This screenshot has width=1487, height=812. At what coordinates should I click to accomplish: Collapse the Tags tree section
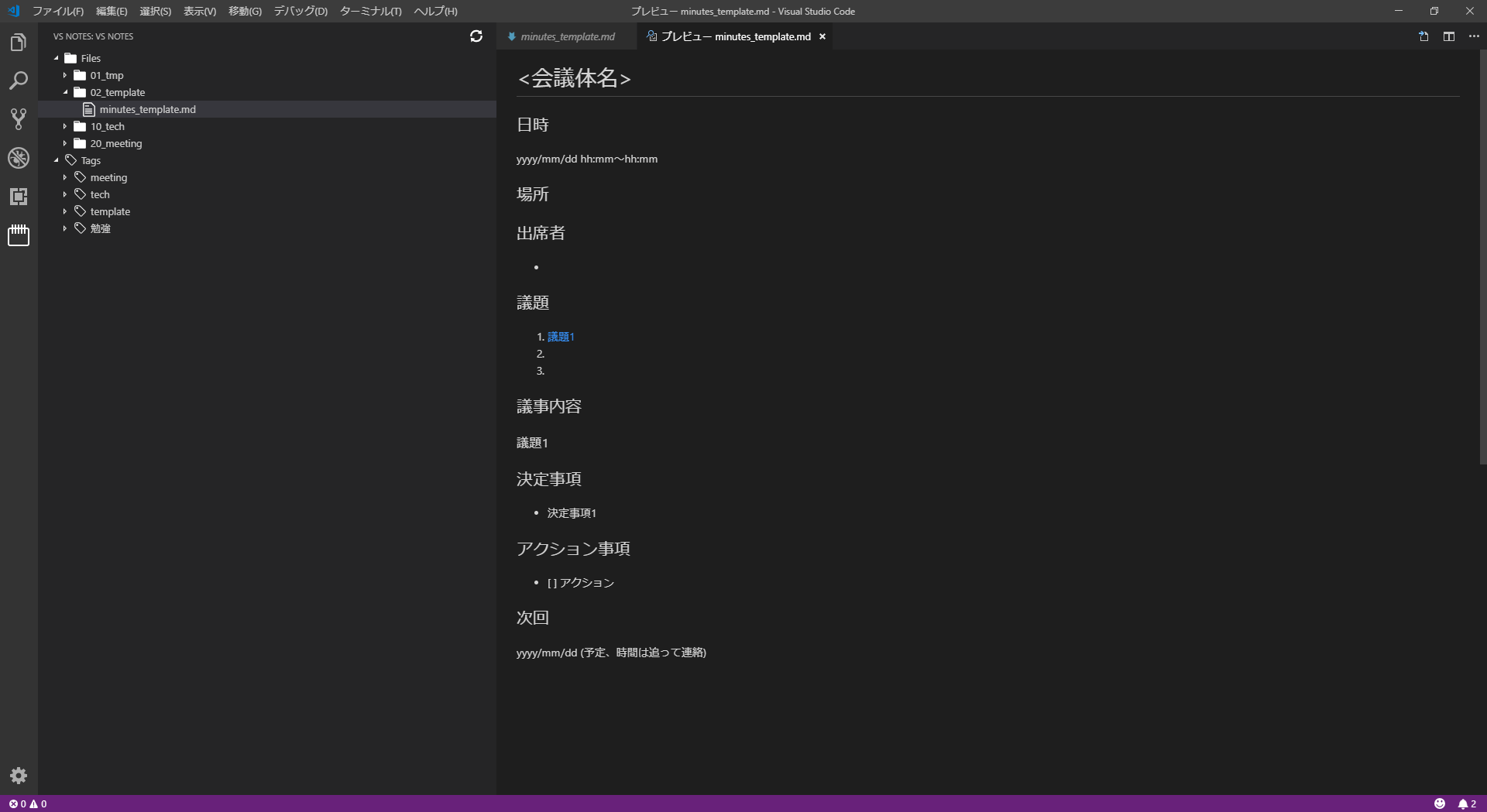coord(57,160)
